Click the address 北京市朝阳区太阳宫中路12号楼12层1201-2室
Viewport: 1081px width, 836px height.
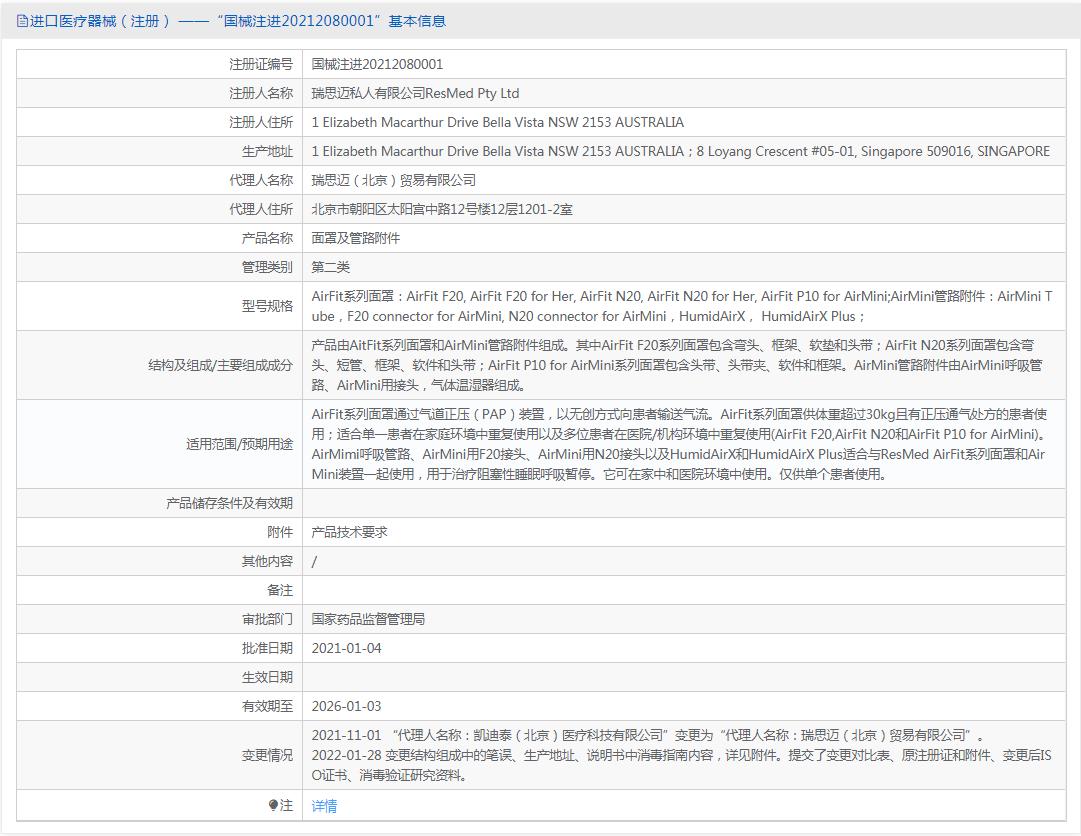pos(442,209)
